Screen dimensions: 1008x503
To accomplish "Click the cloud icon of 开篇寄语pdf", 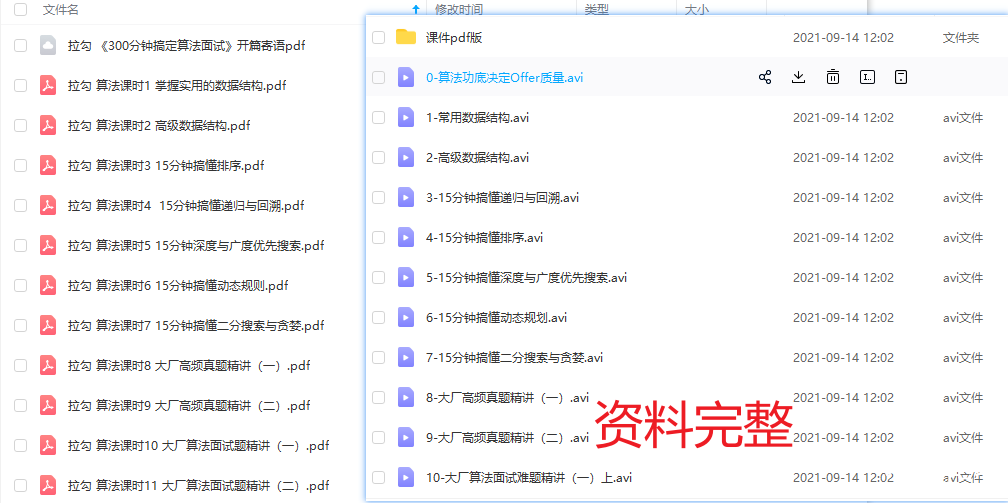I will click(x=48, y=46).
